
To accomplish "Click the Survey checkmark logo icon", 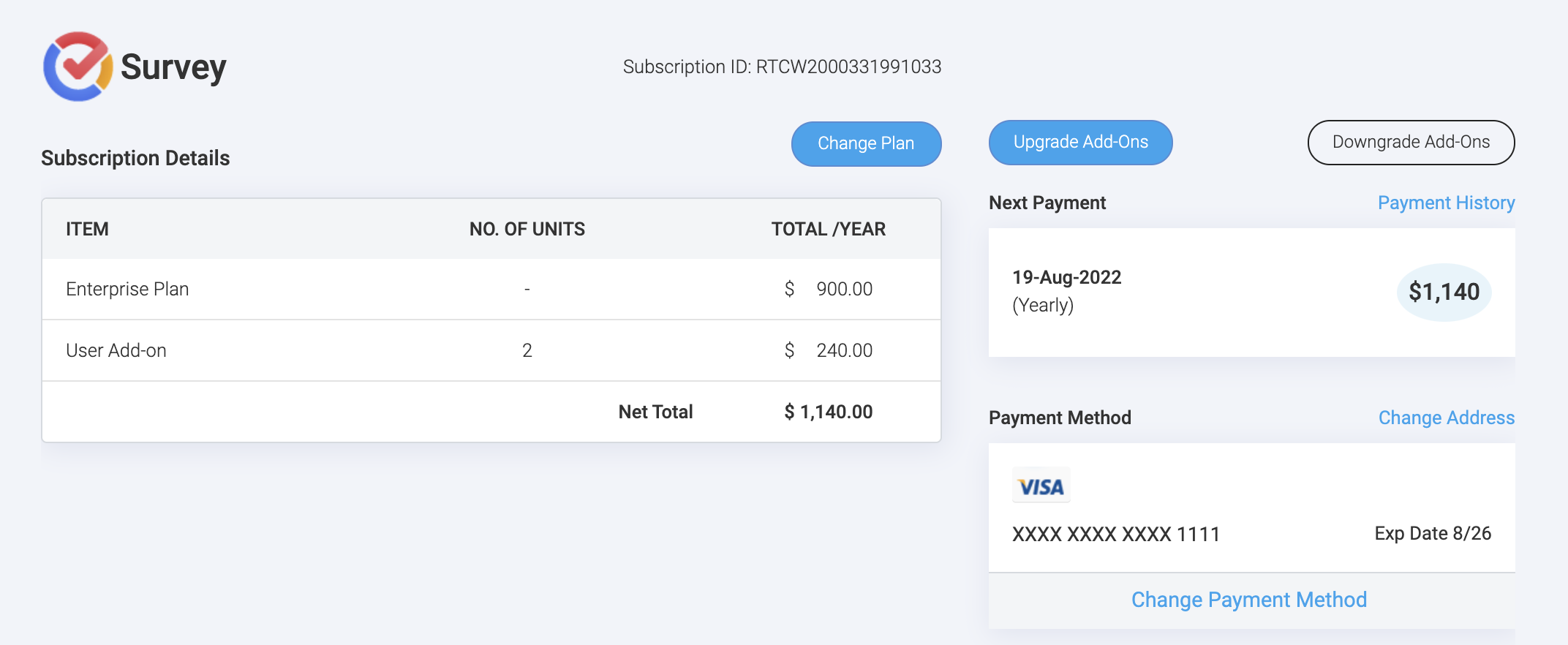I will [78, 67].
